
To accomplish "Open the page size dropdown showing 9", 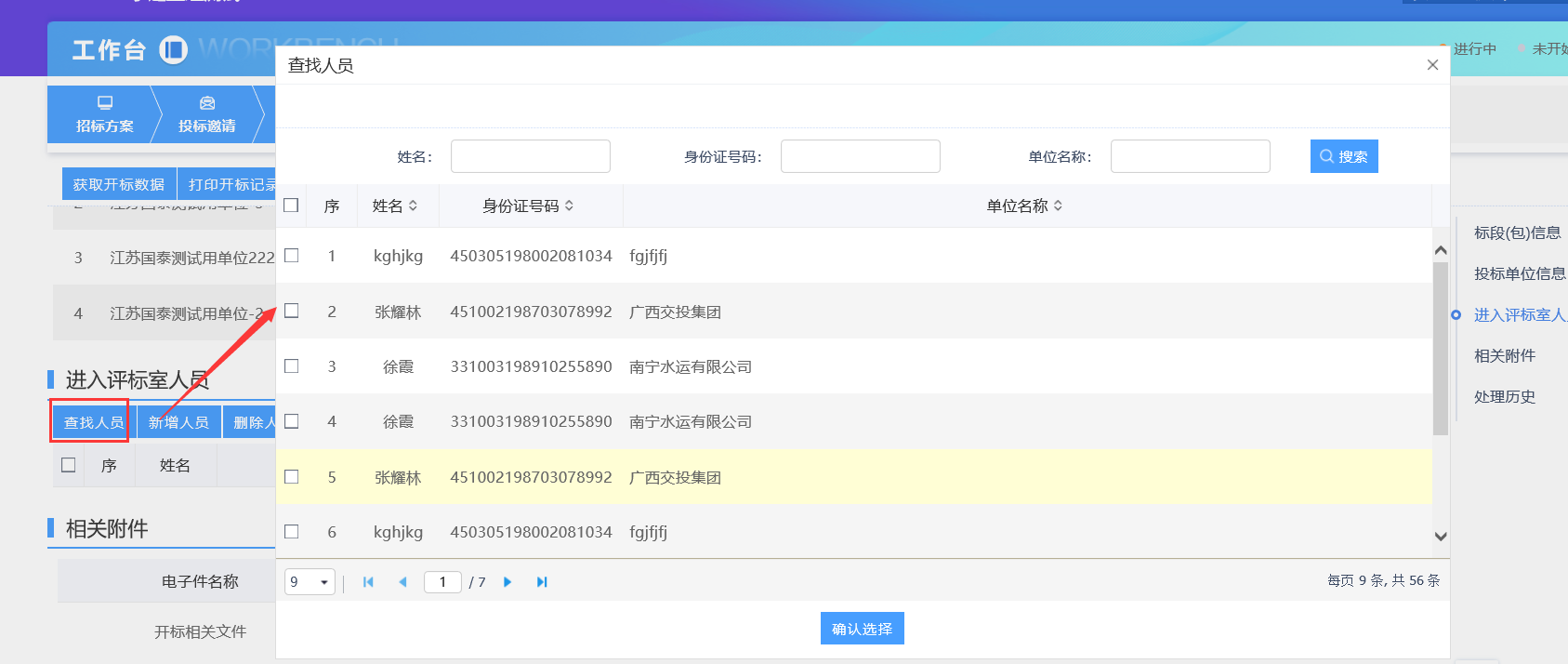I will click(x=310, y=582).
